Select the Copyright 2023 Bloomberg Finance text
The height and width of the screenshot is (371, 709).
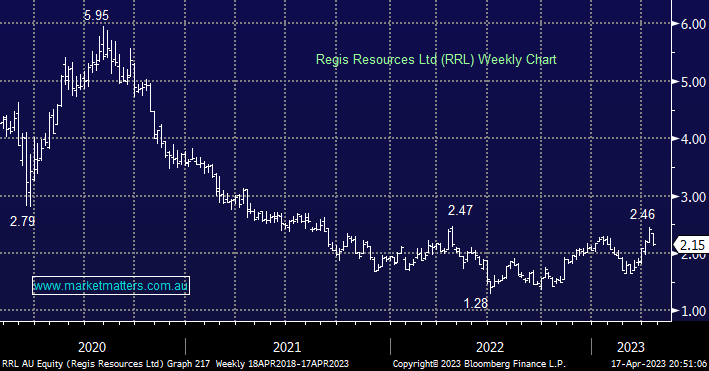(479, 364)
